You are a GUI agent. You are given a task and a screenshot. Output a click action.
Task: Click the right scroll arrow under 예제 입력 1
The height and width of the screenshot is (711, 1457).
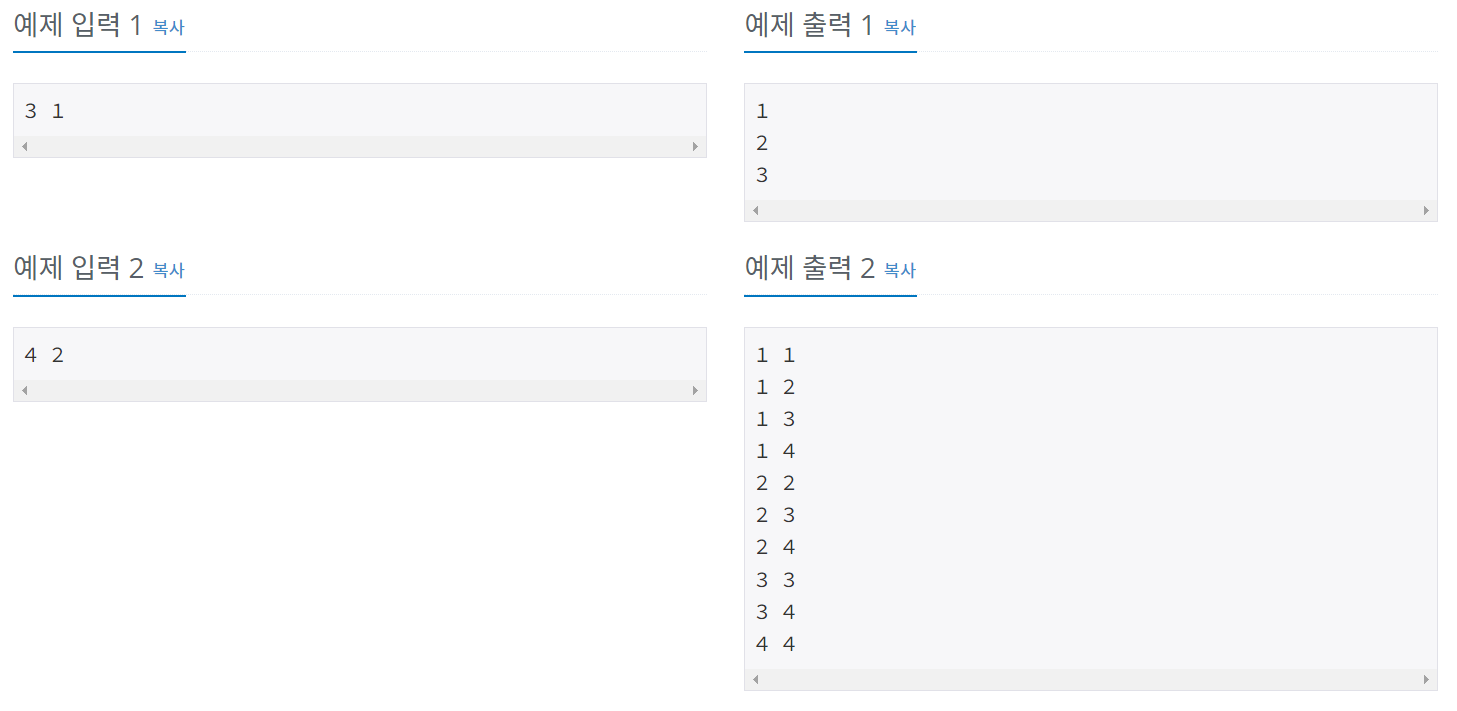point(696,146)
